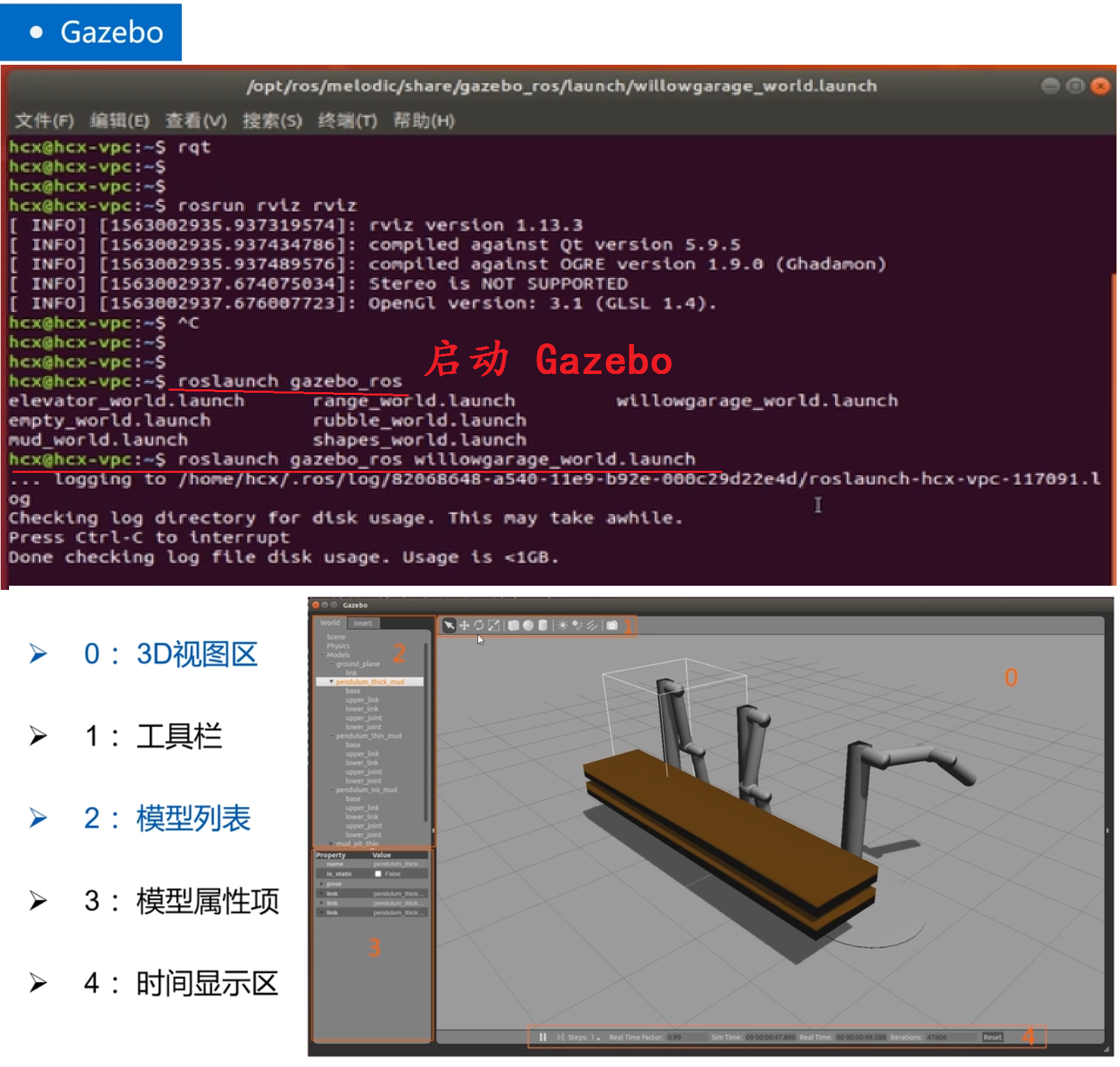The height and width of the screenshot is (1067, 1120).
Task: Add a directional light from the Gazebo toolbar
Action: click(592, 625)
